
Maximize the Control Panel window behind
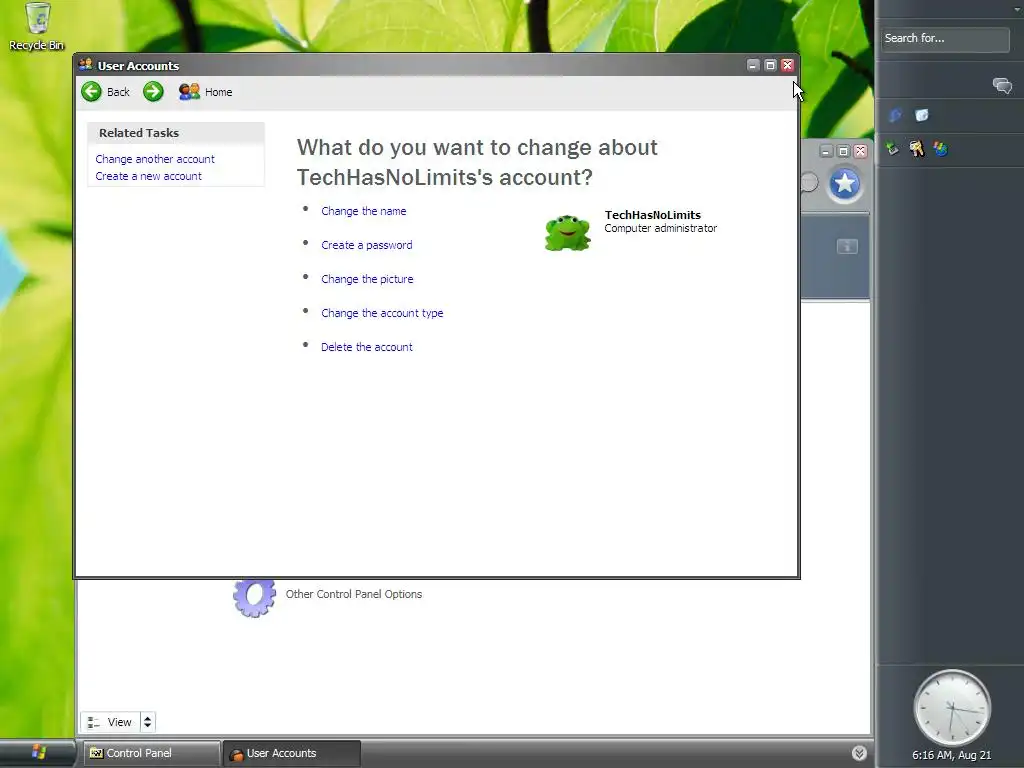click(x=843, y=152)
